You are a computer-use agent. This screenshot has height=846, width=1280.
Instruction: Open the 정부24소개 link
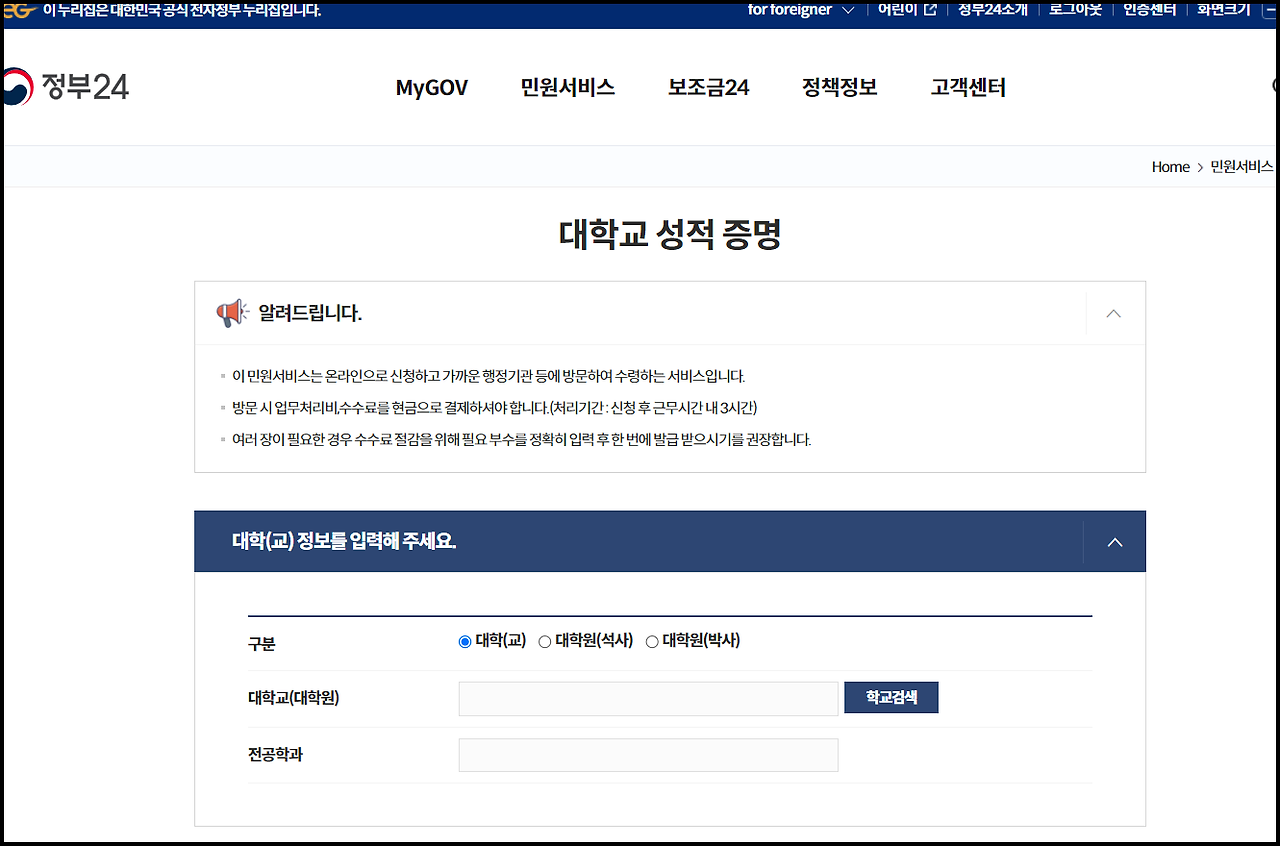point(993,10)
